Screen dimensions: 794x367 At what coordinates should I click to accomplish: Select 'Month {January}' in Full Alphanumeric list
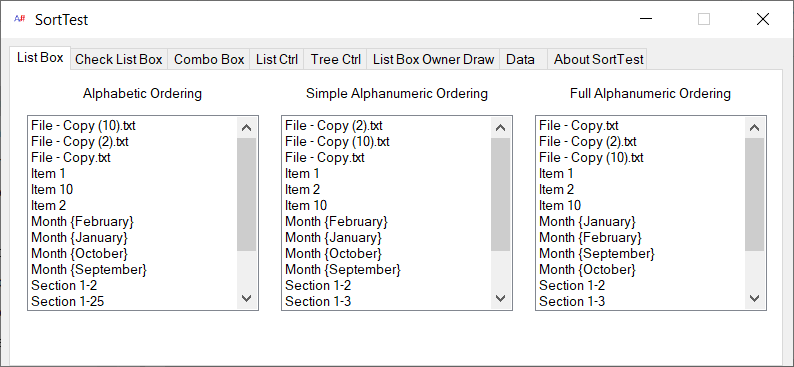coord(641,221)
